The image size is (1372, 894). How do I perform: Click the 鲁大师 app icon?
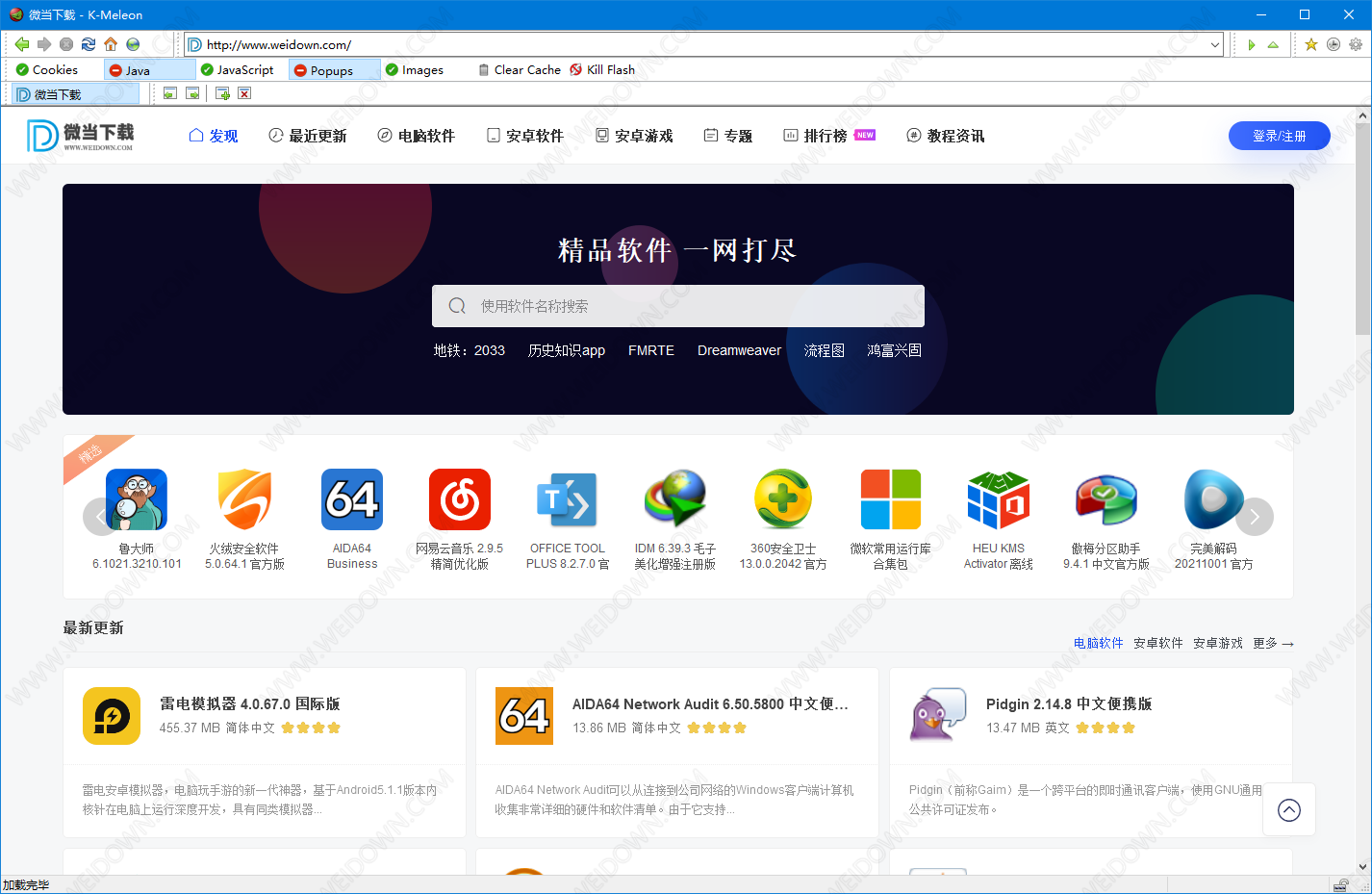[137, 499]
